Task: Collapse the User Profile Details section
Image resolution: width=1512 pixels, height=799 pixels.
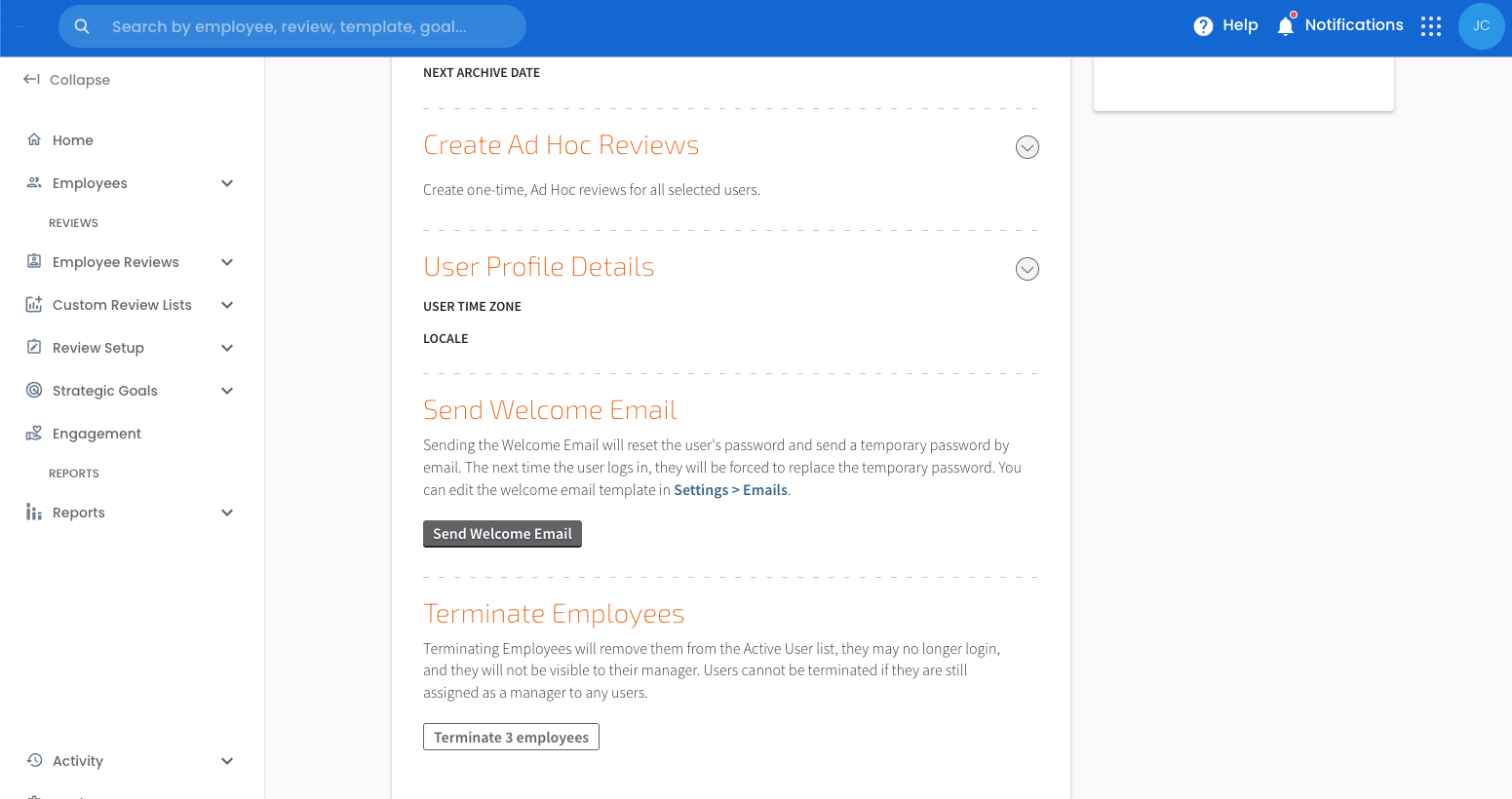Action: [x=1027, y=269]
